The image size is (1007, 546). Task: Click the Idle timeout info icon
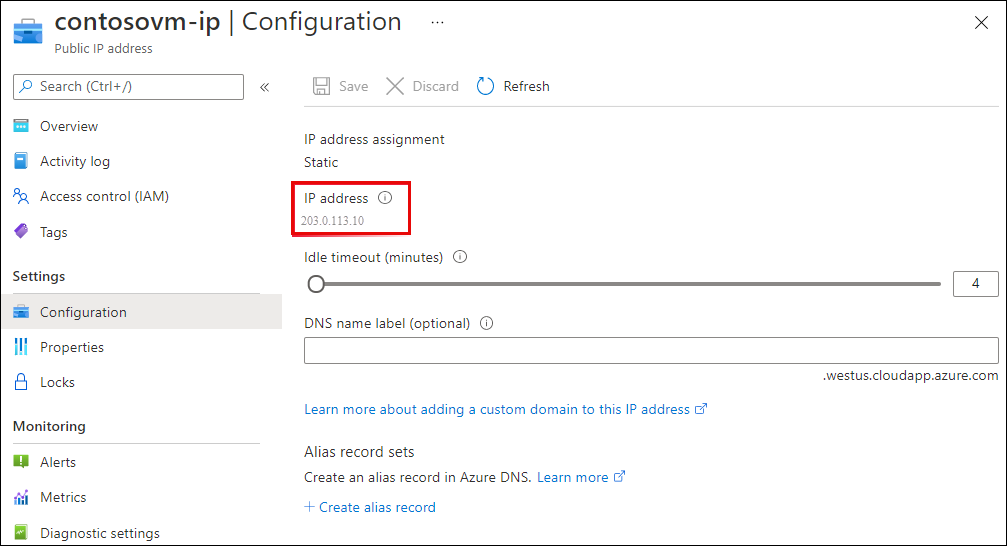460,257
